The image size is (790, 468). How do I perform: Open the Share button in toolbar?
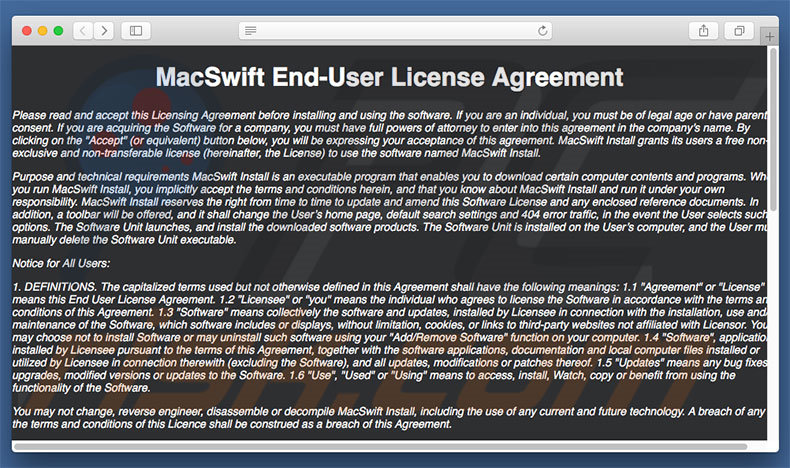(703, 31)
